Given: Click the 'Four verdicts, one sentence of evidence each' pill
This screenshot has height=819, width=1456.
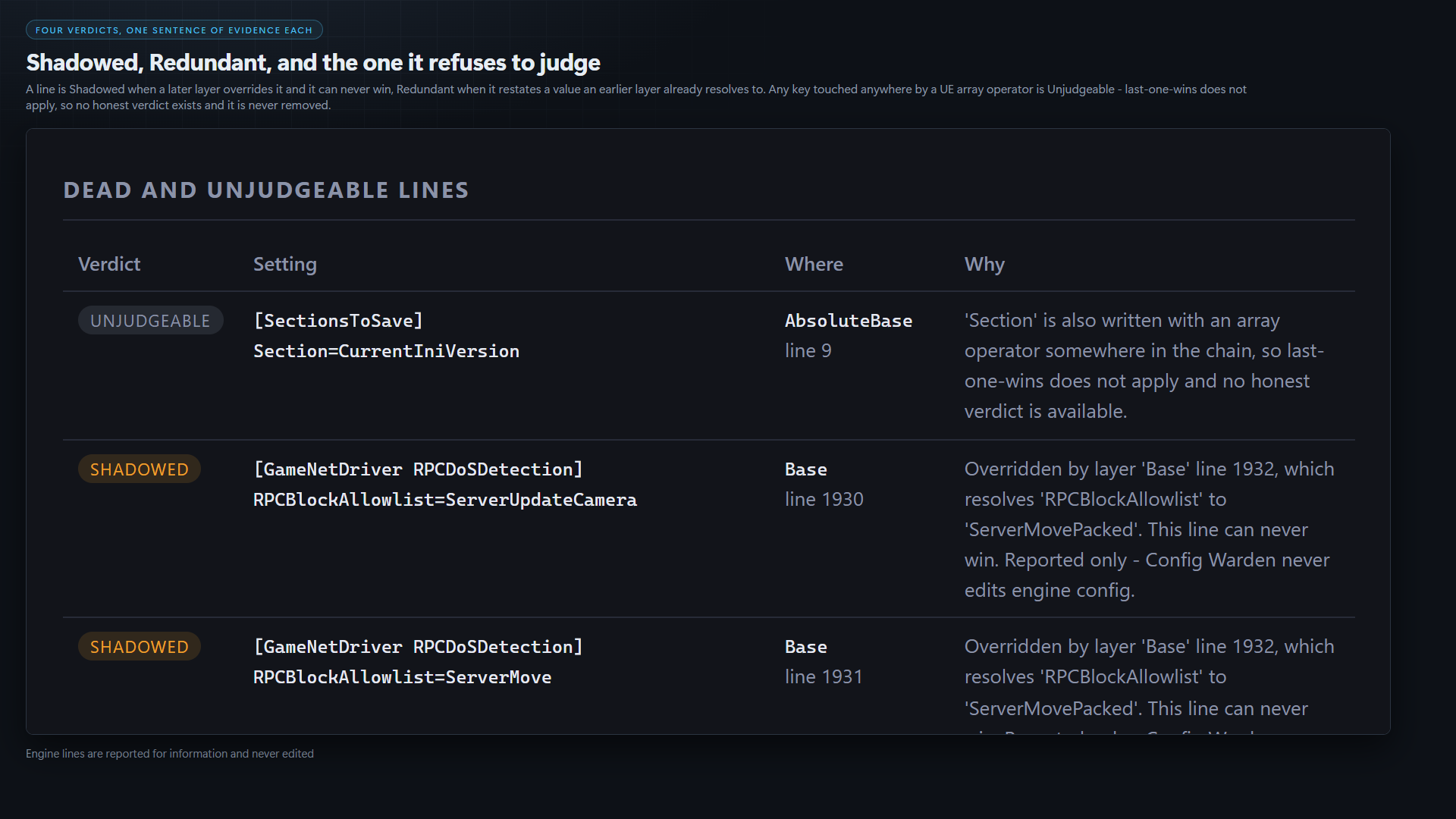Looking at the screenshot, I should coord(174,30).
